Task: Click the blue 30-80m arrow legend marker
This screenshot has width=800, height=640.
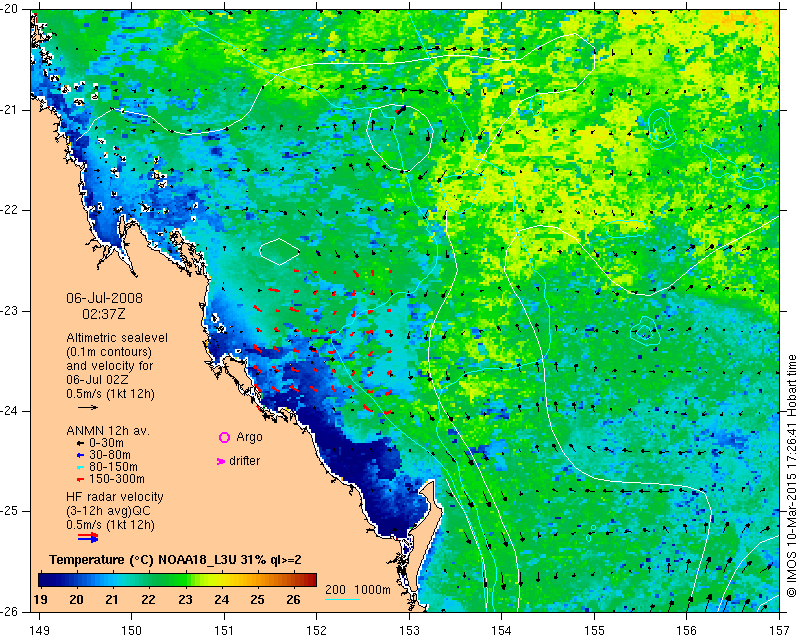Action: click(81, 455)
